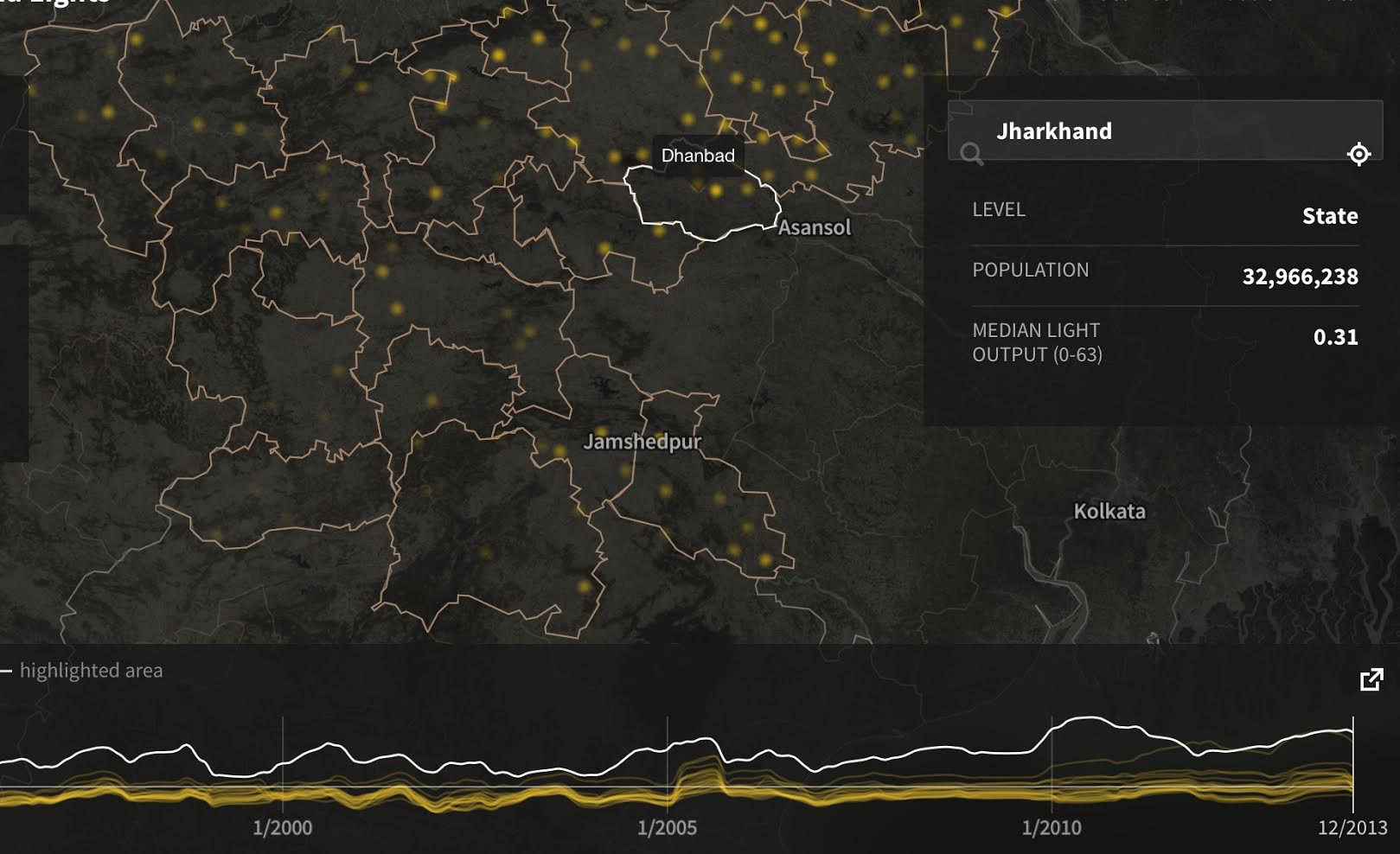Click the Jamshedpur map label
Image resolution: width=1400 pixels, height=854 pixels.
click(x=644, y=441)
